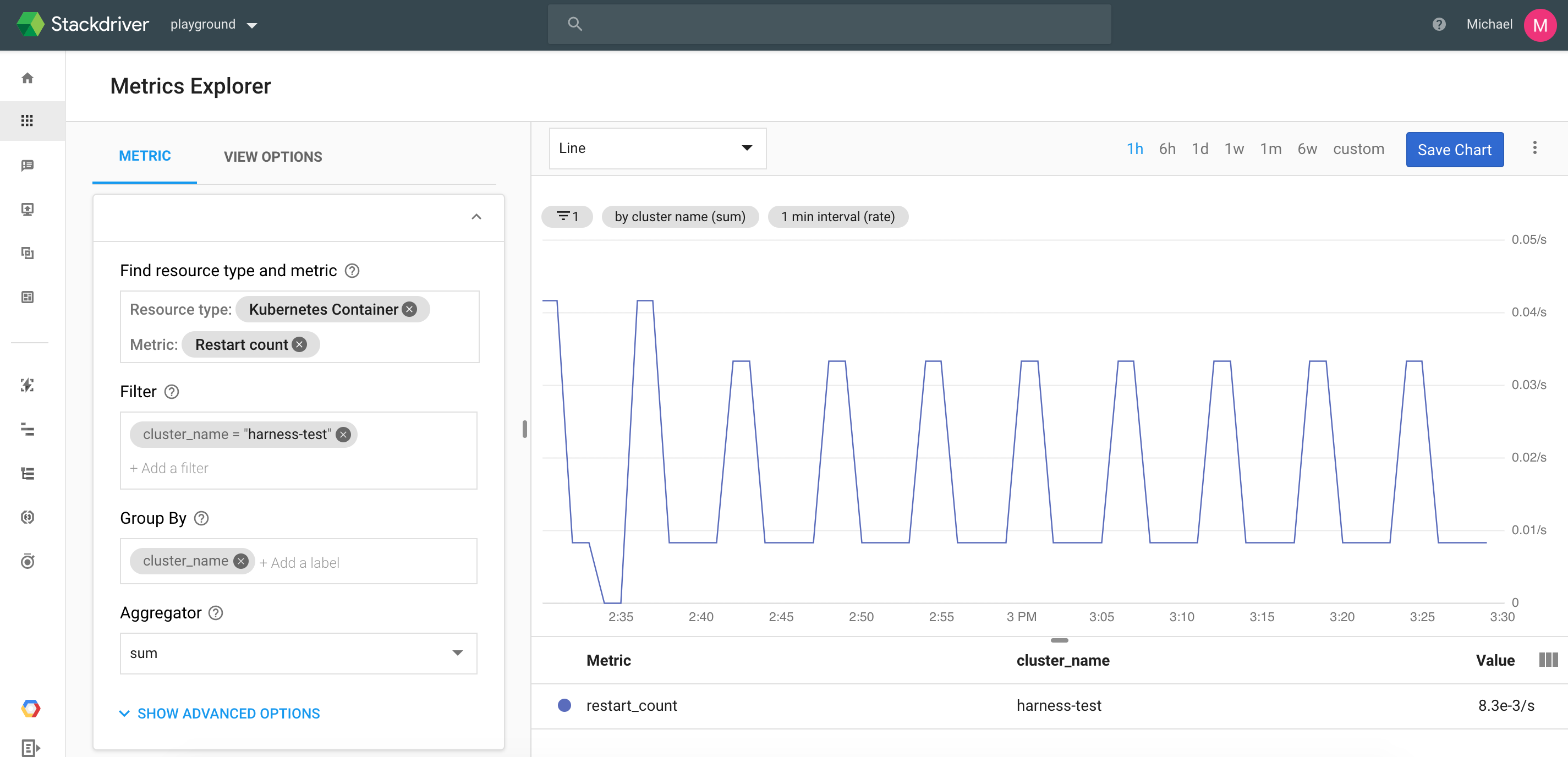Select the 1h time range
This screenshot has height=757, width=1568.
tap(1134, 149)
